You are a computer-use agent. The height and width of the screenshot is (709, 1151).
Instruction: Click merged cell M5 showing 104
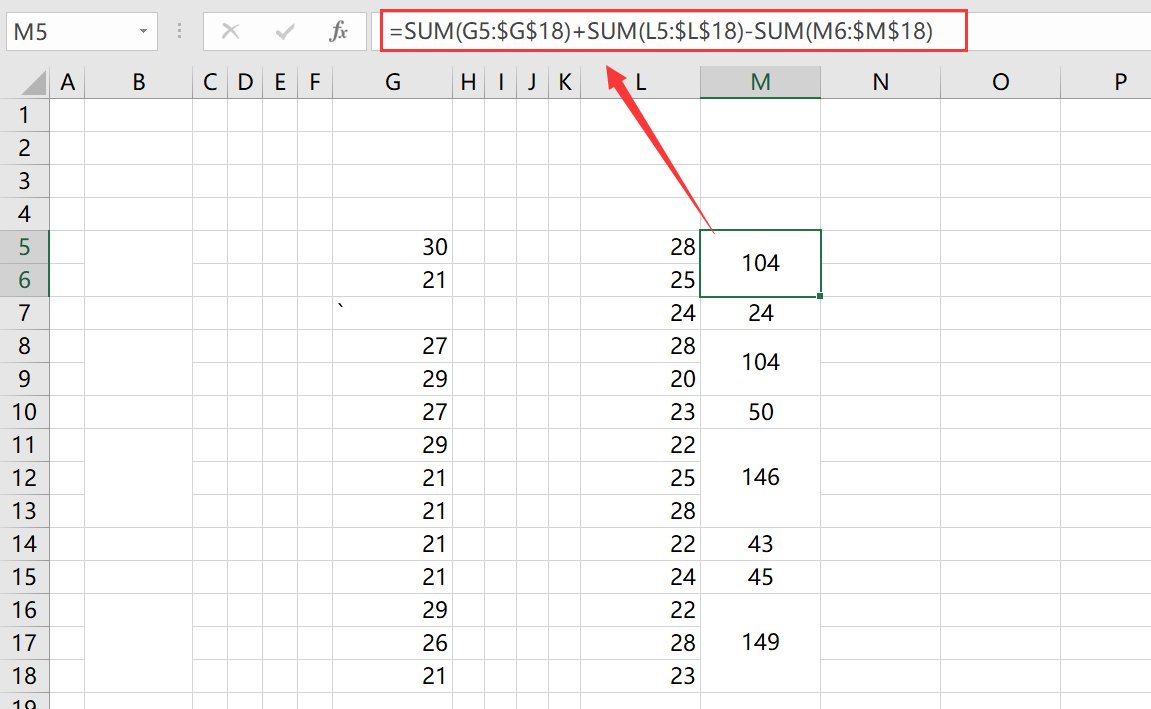point(760,263)
